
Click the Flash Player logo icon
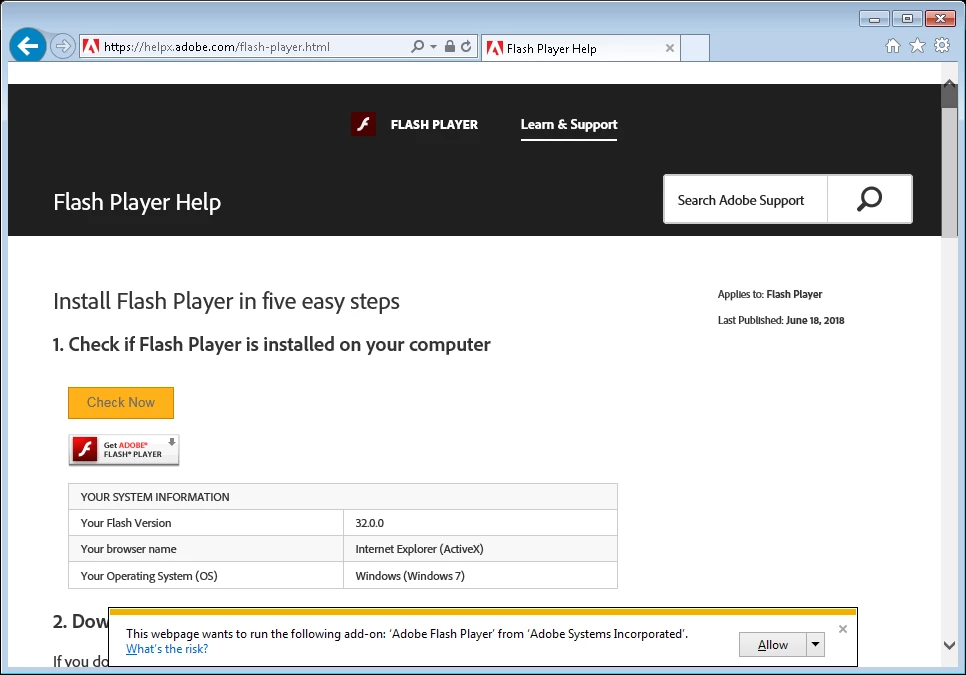pos(363,124)
